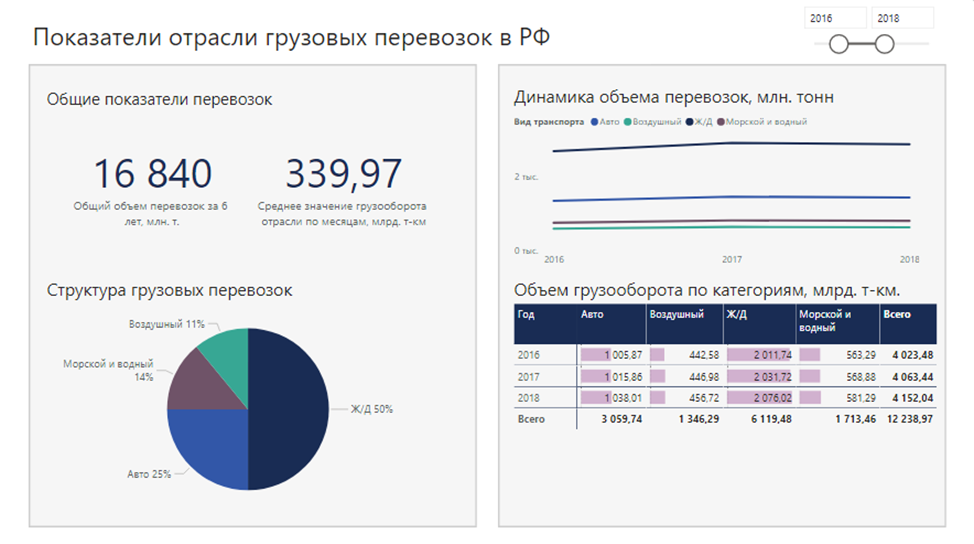The width and height of the screenshot is (974, 544).
Task: Click the Общие показатели перевозок title
Action: point(159,99)
